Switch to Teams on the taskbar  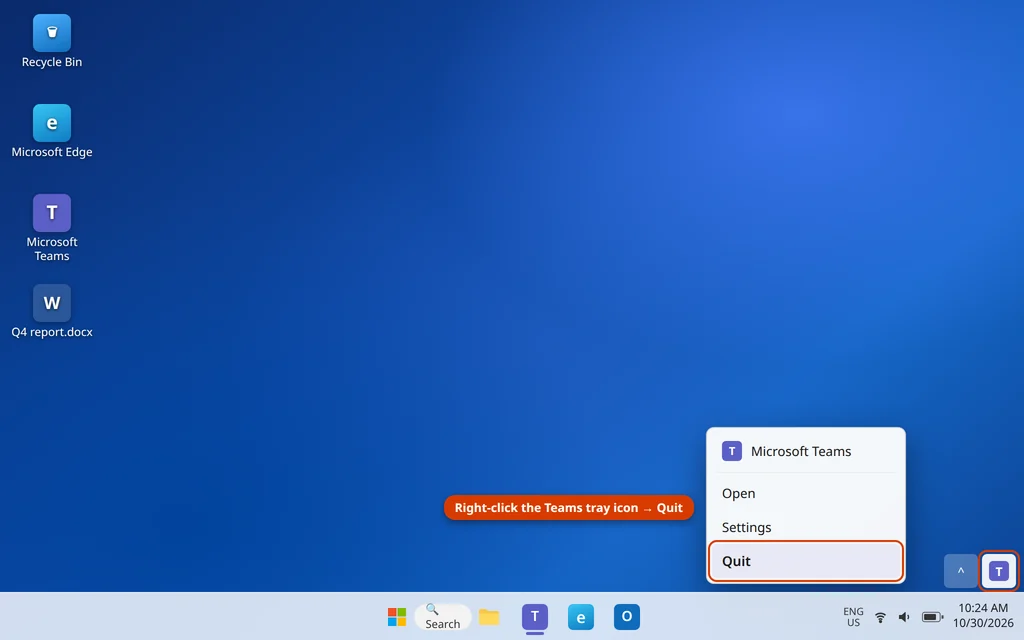coord(535,616)
